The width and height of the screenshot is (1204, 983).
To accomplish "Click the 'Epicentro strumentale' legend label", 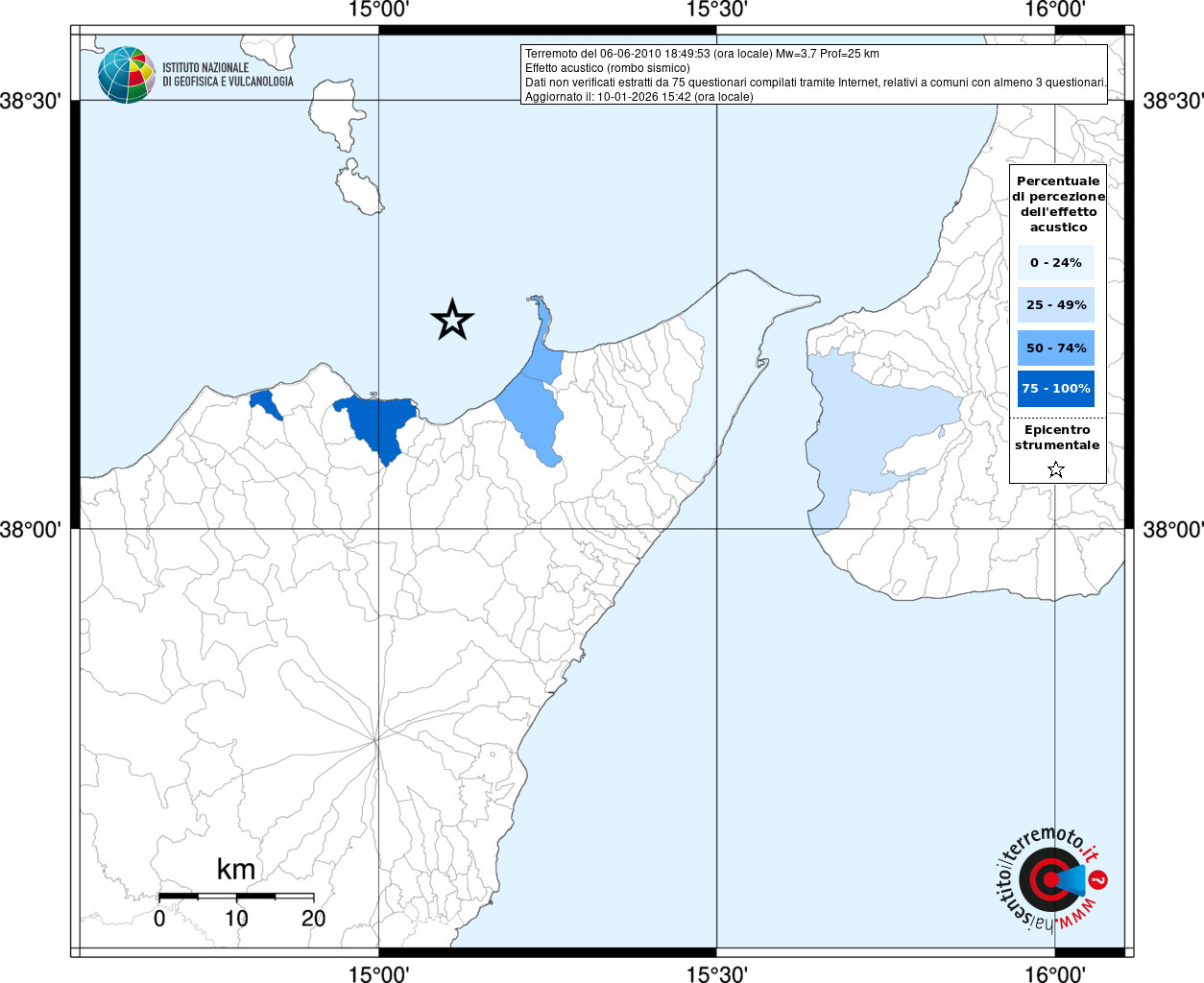I will click(1057, 438).
